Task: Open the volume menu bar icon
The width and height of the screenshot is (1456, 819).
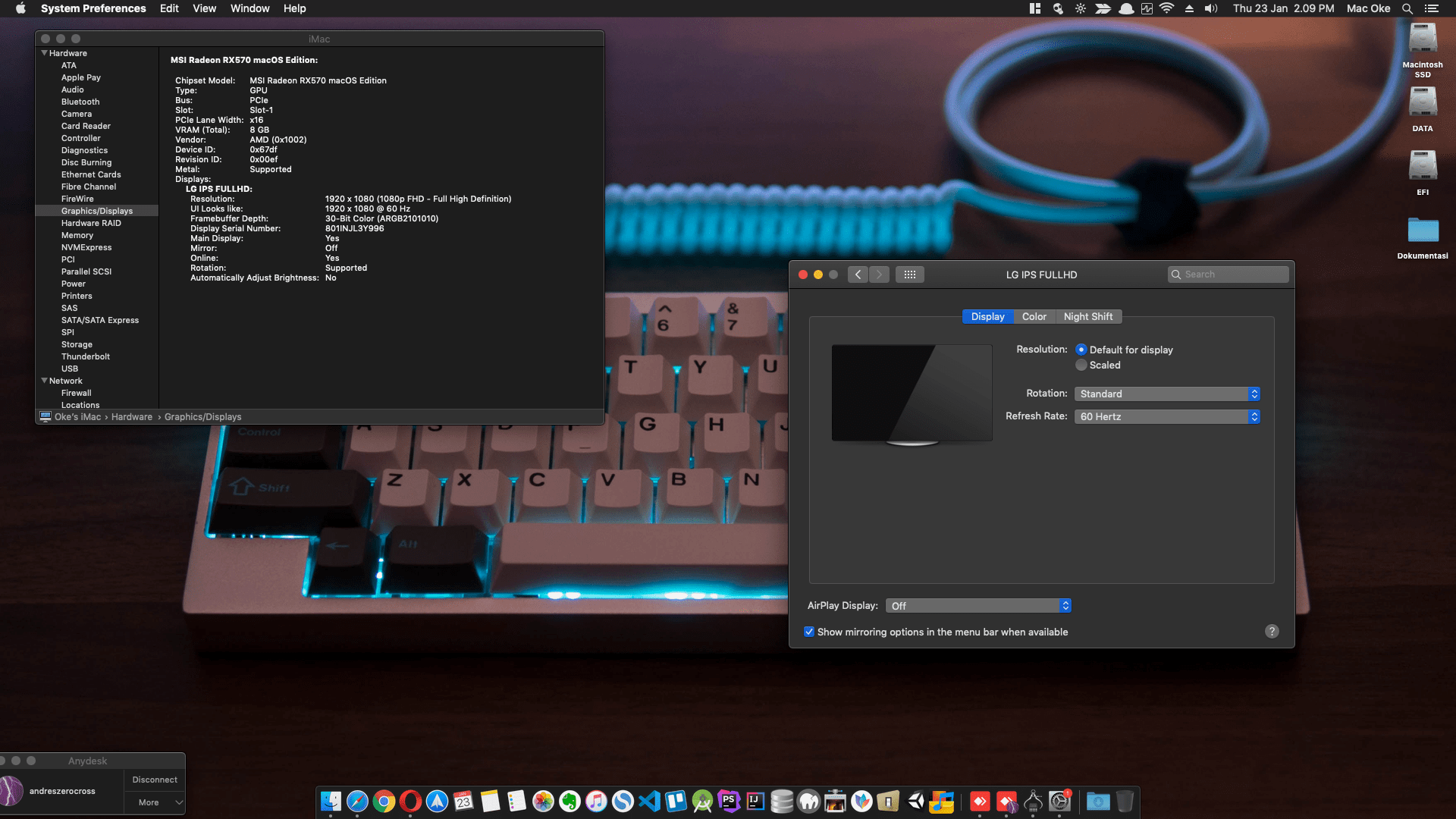Action: pos(1211,8)
